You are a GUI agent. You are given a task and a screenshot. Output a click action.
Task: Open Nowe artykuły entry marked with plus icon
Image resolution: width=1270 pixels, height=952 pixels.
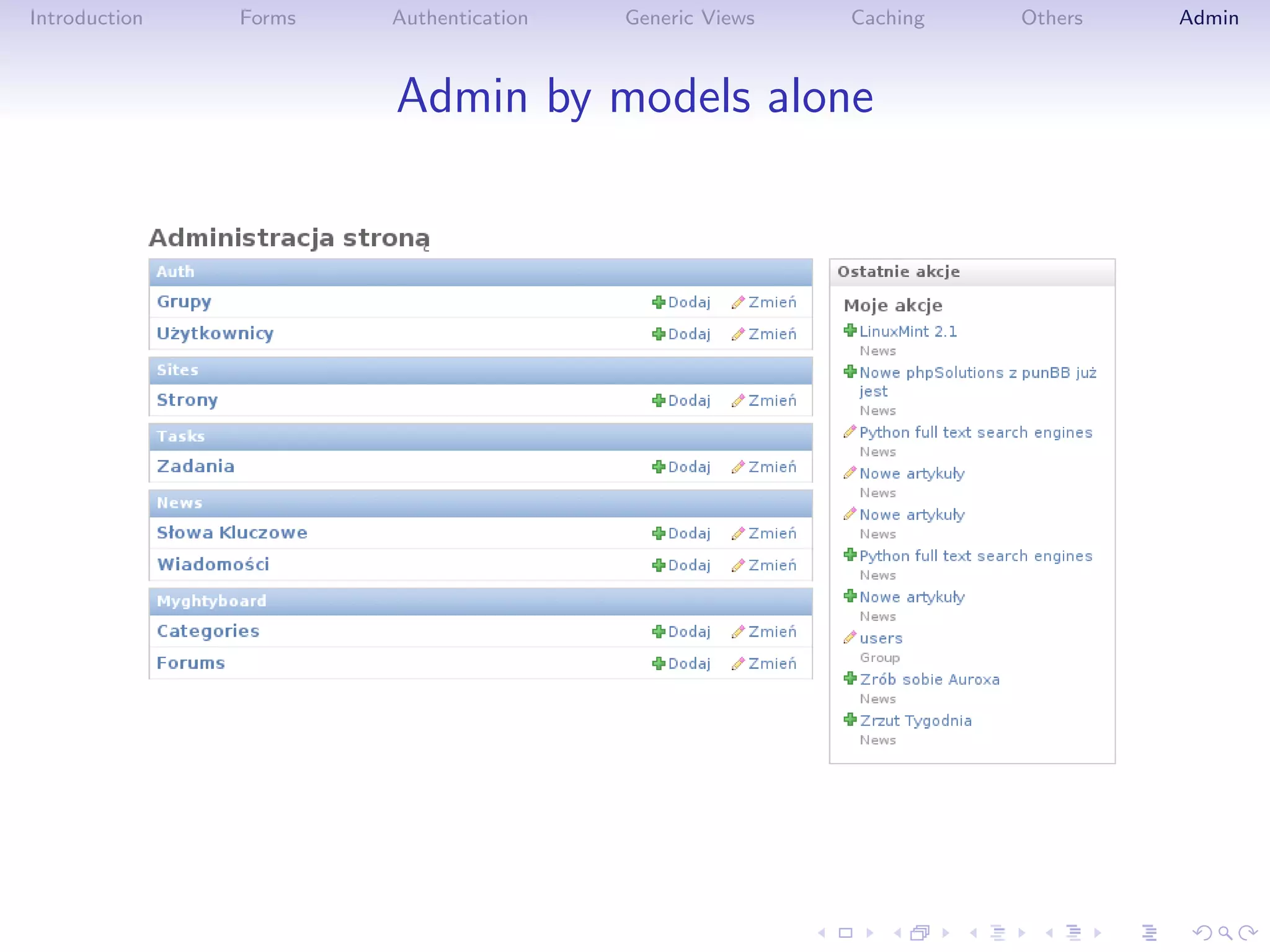point(912,597)
